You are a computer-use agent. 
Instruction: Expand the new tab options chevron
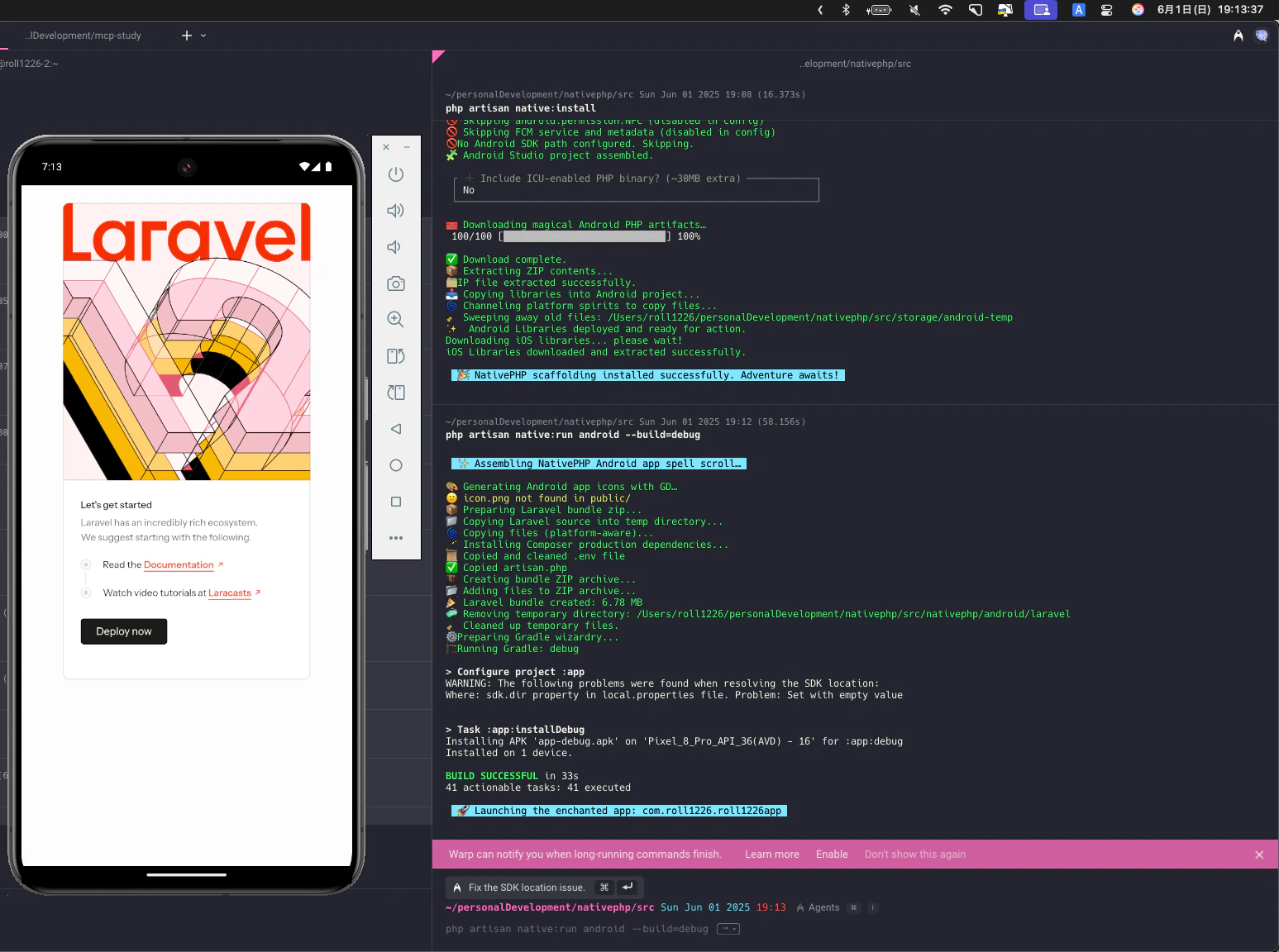(x=203, y=36)
